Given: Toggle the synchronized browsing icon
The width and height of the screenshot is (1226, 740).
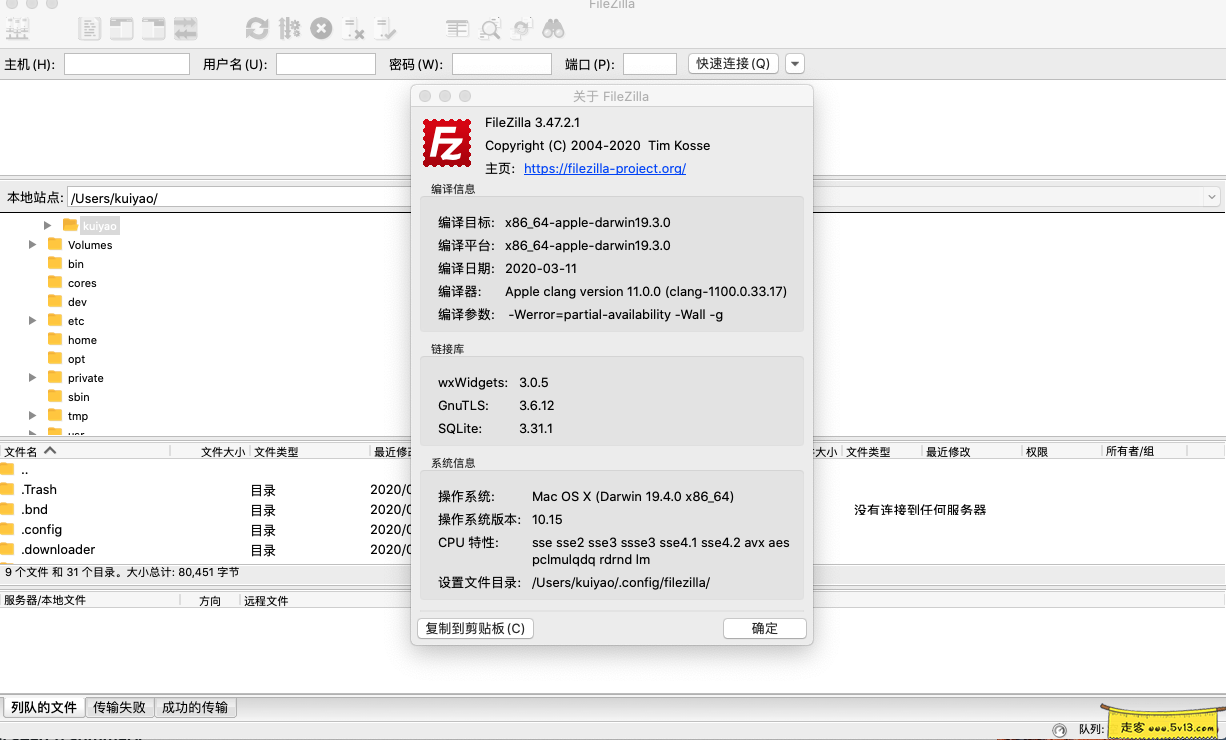Looking at the screenshot, I should (522, 29).
